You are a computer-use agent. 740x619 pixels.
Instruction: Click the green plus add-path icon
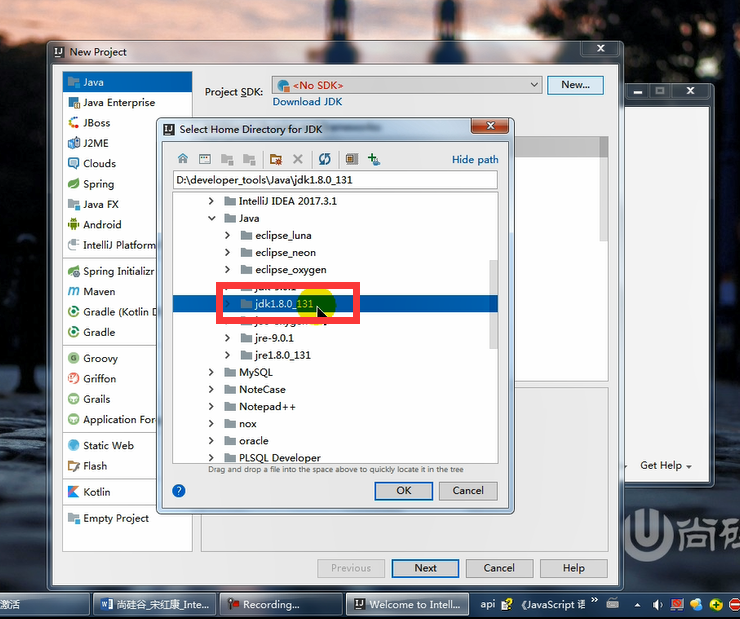374,159
